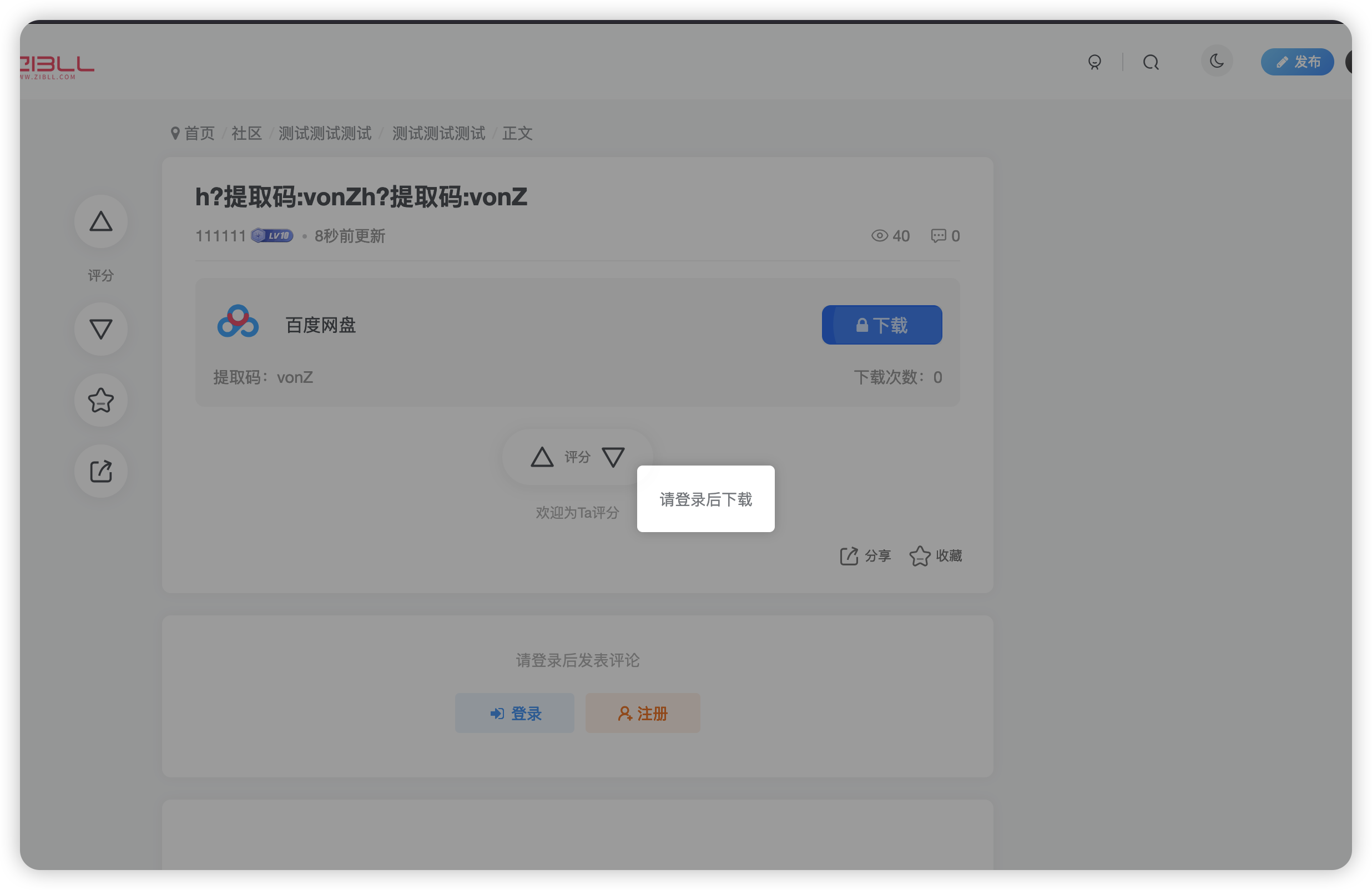Toggle dark mode with moon icon
The width and height of the screenshot is (1372, 890).
point(1217,61)
